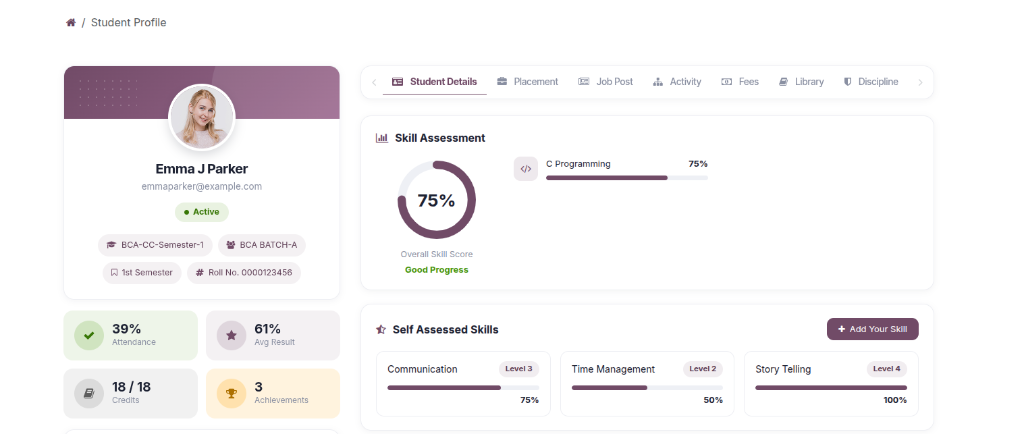Click the graduation cap icon on BCA-CC-Semester-1

pyautogui.click(x=111, y=245)
